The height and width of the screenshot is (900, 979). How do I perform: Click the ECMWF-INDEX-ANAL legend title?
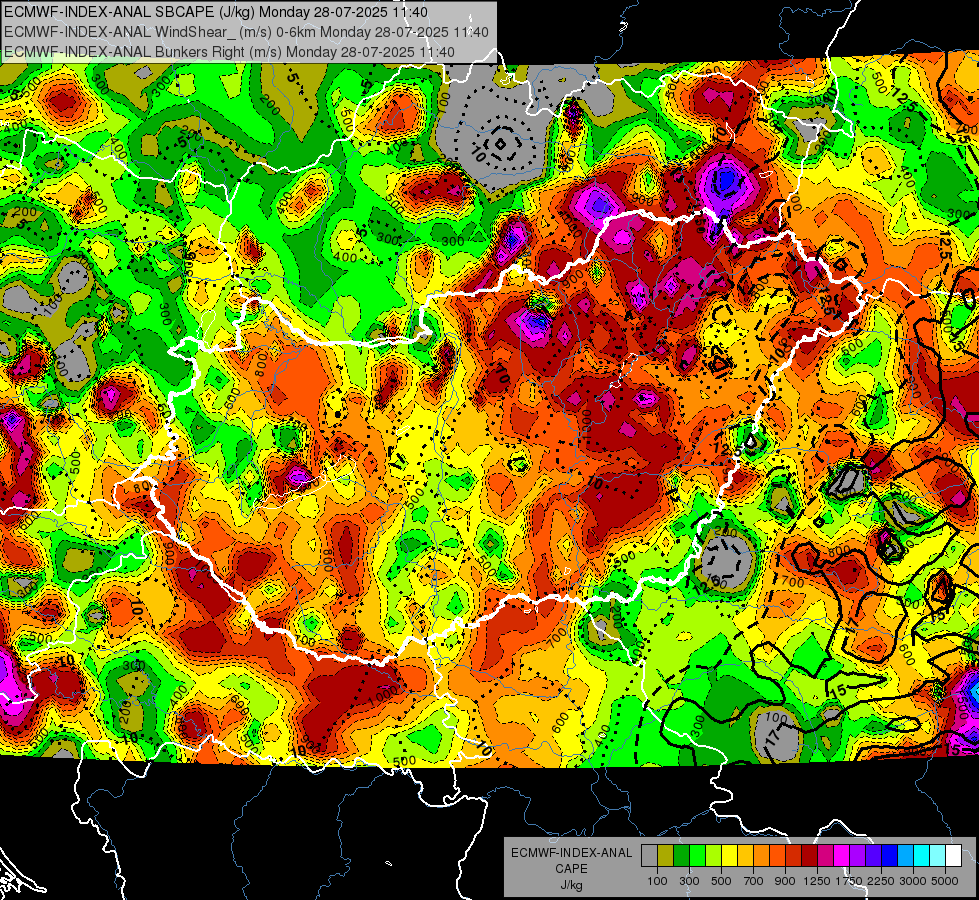pos(571,853)
